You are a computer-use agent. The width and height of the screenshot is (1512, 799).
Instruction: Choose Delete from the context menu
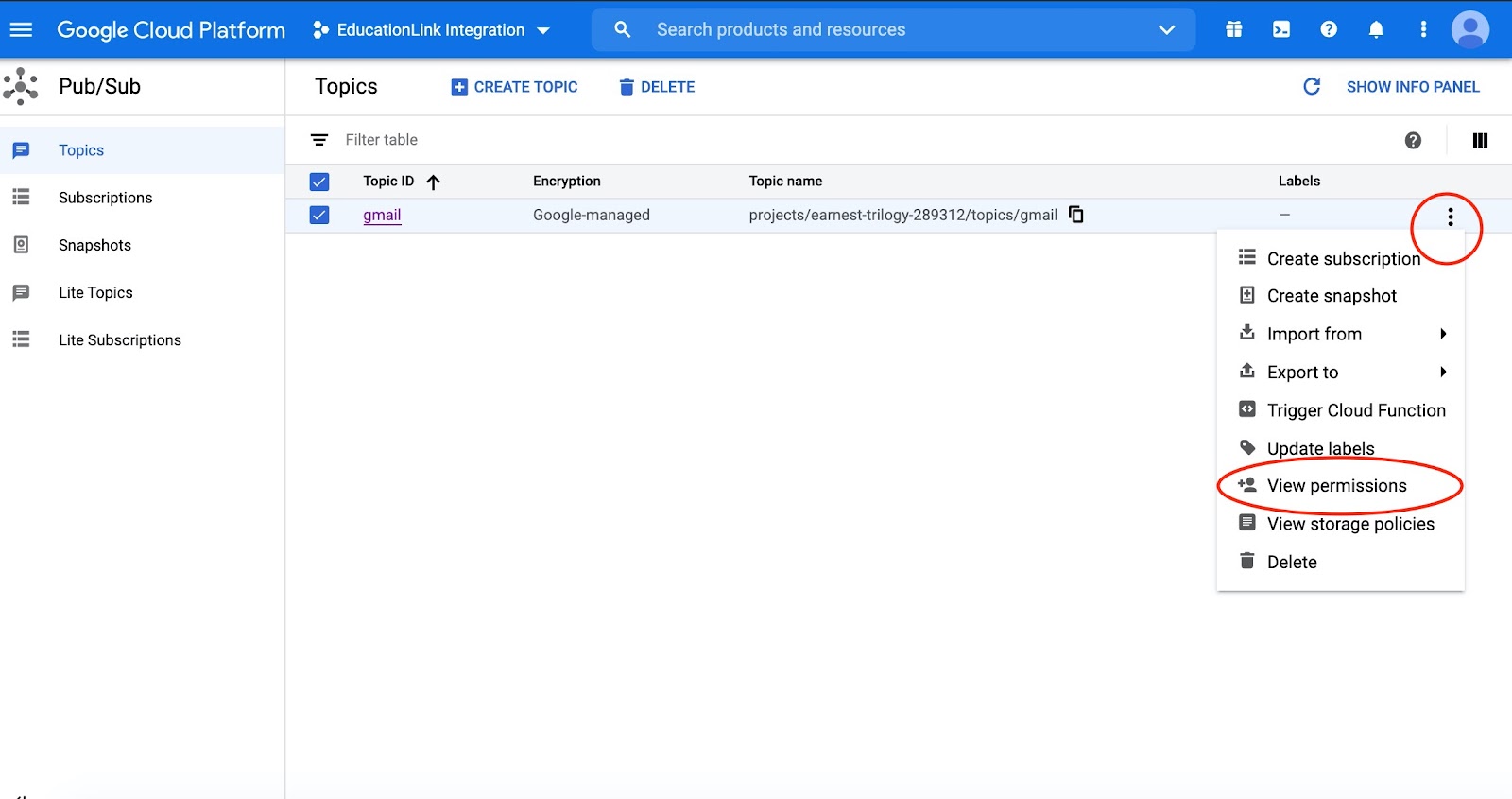[x=1341, y=562]
